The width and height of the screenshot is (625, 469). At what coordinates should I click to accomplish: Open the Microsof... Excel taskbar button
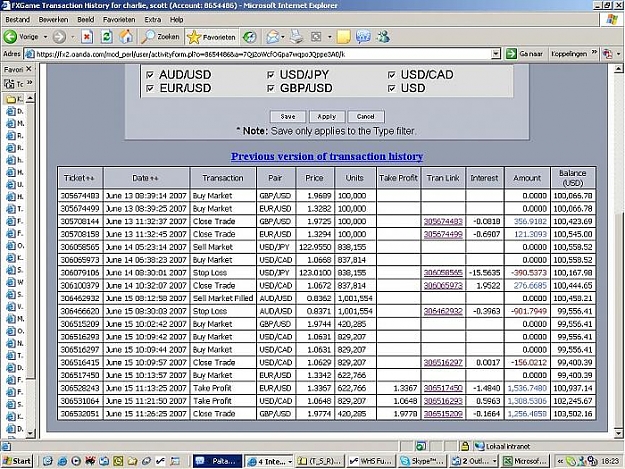[525, 461]
